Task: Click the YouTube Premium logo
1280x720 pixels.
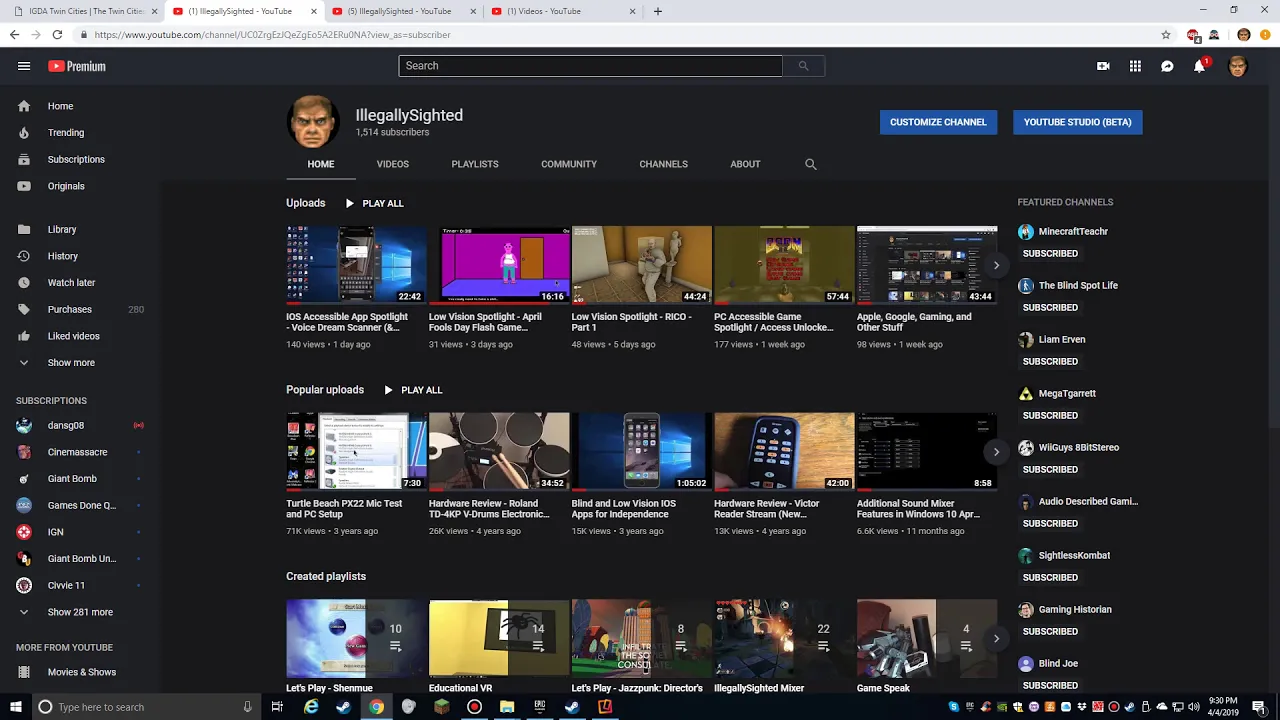Action: click(77, 66)
